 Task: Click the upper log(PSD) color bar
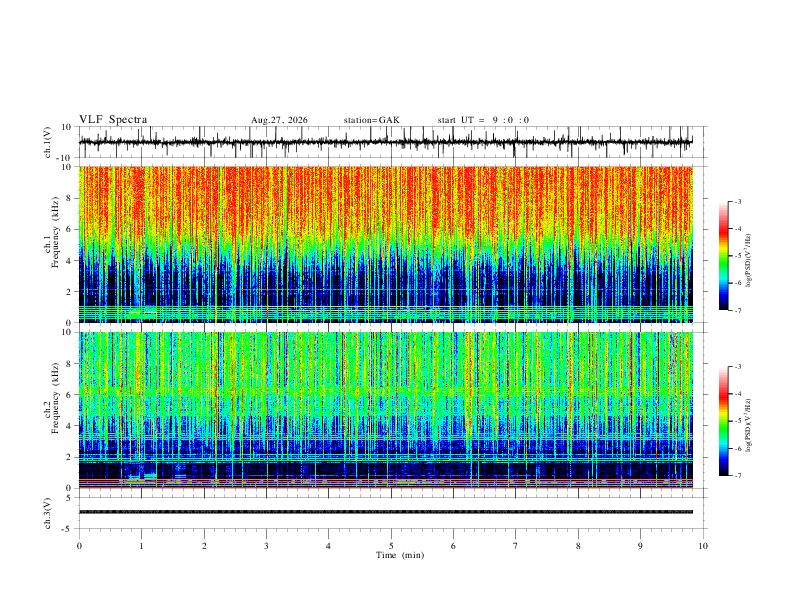[723, 256]
